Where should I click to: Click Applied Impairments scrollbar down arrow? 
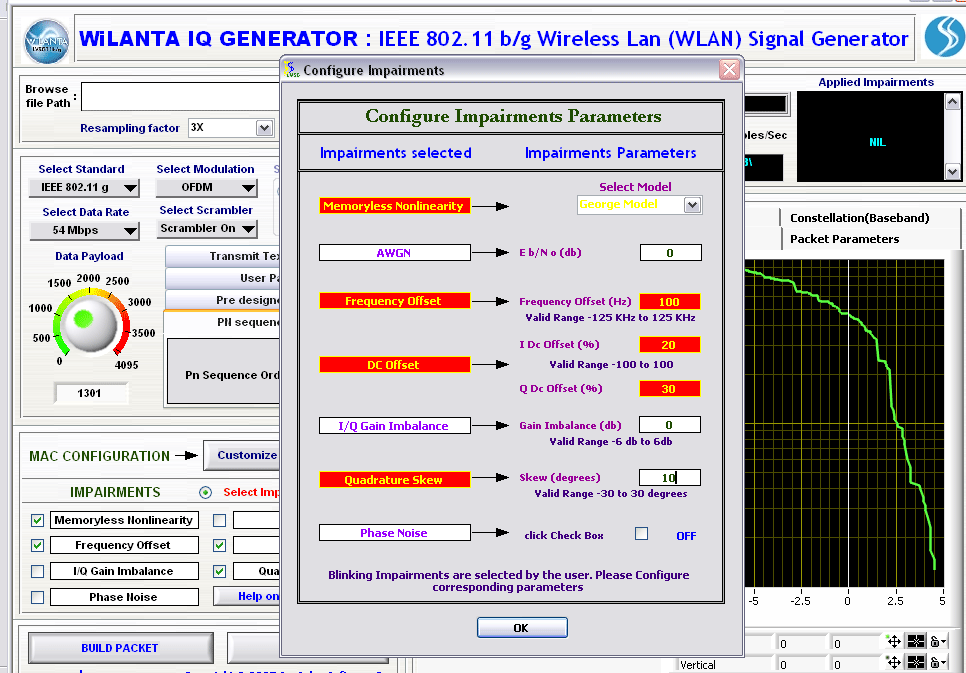point(952,171)
